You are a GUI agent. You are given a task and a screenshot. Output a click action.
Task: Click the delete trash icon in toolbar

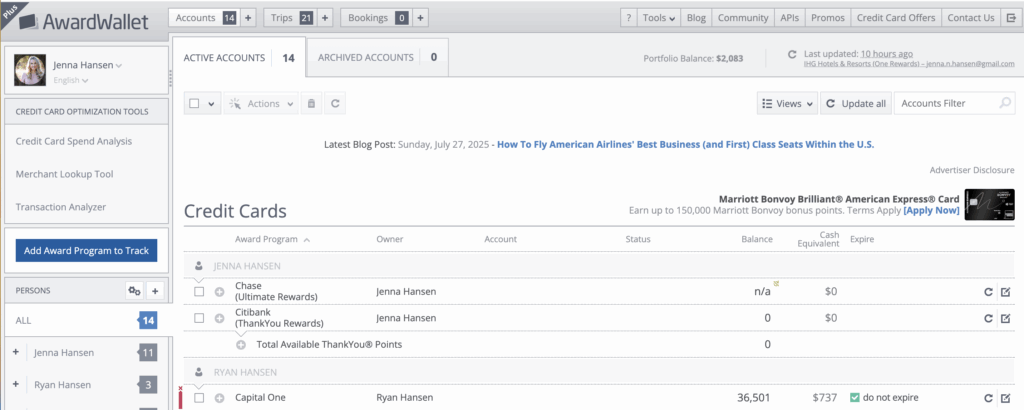pyautogui.click(x=311, y=103)
